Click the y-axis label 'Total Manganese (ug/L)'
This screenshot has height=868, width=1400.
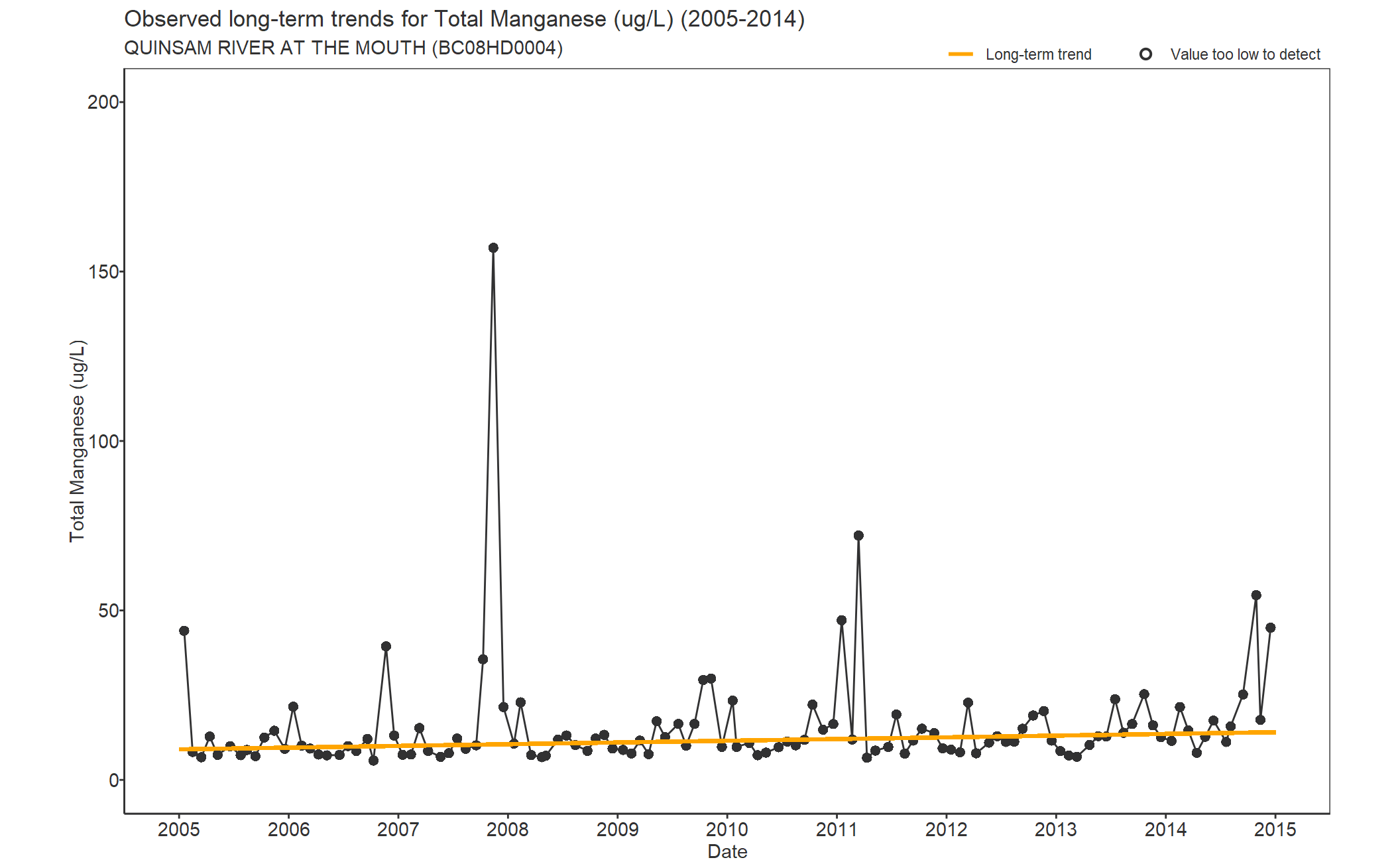77,441
